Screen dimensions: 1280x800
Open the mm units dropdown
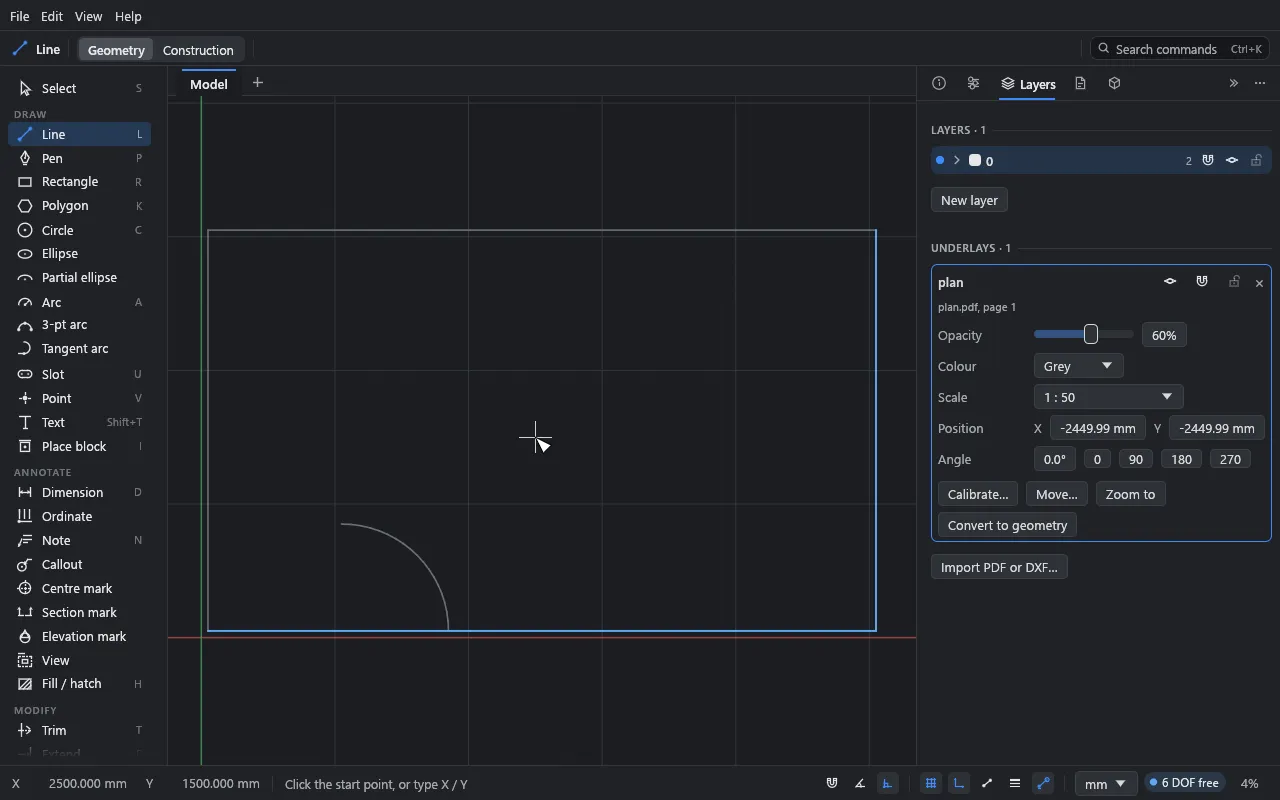pos(1105,784)
